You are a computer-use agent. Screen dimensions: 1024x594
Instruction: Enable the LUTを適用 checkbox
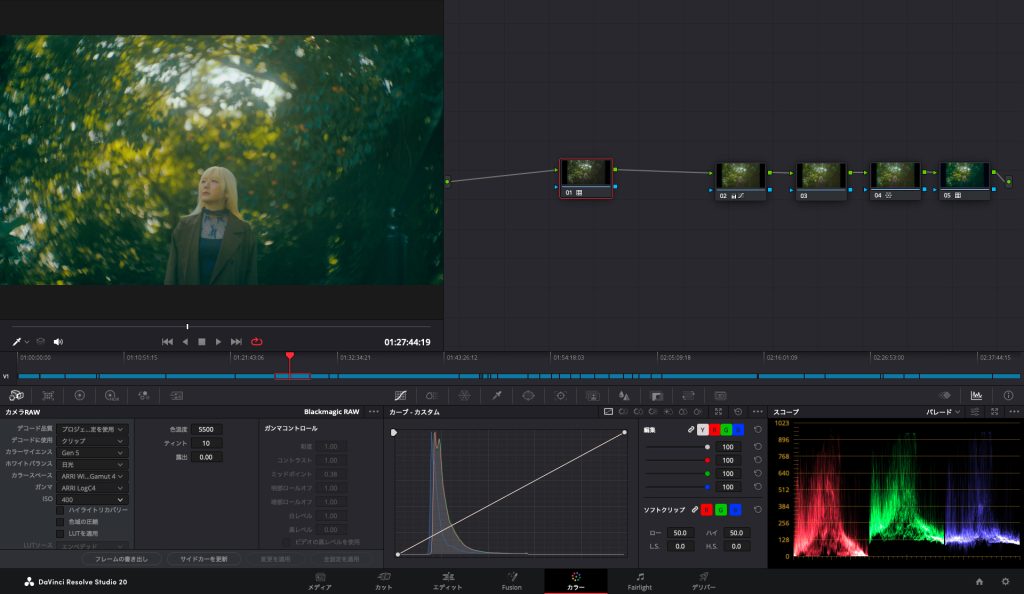(60, 534)
